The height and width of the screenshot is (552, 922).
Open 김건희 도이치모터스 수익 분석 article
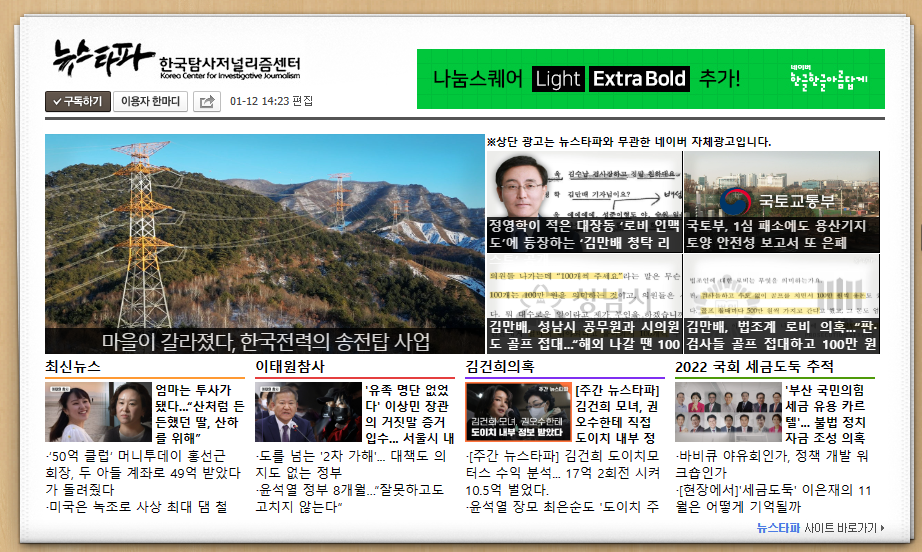563,473
